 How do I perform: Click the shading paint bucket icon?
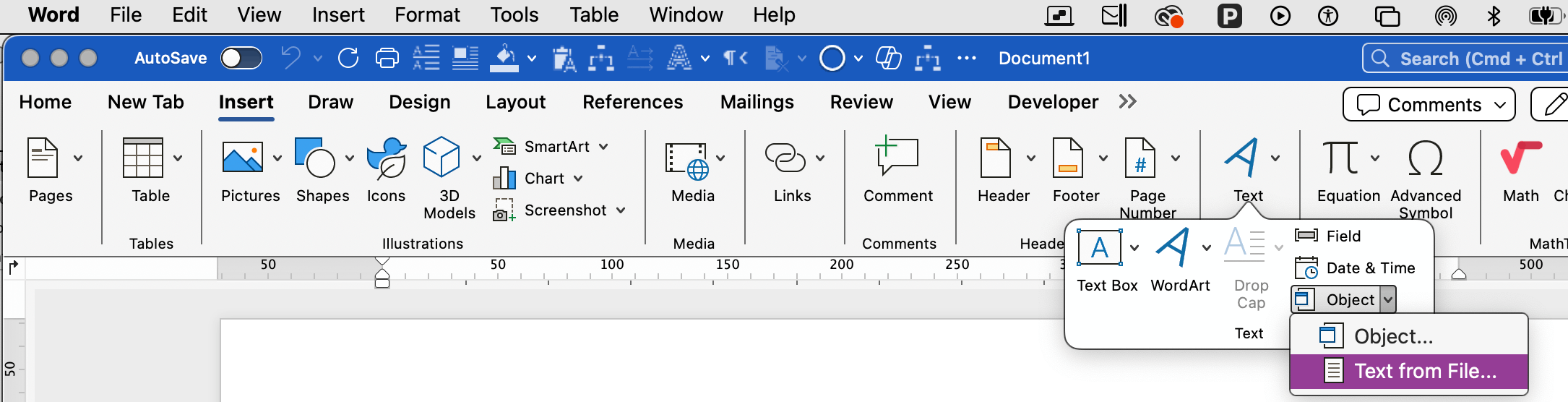[504, 58]
